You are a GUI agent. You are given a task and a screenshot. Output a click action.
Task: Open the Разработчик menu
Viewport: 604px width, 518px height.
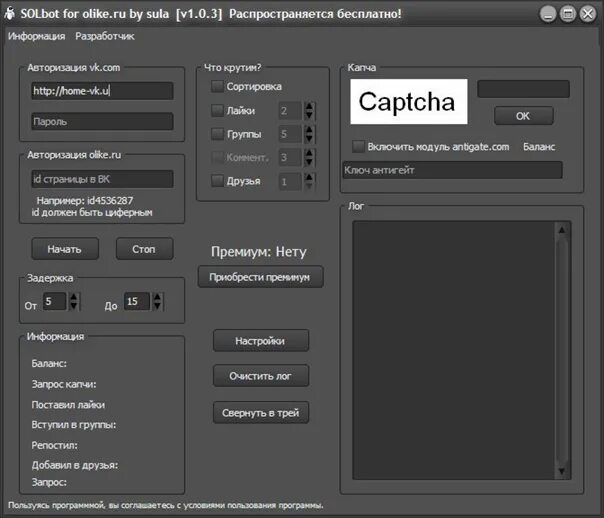pos(105,36)
